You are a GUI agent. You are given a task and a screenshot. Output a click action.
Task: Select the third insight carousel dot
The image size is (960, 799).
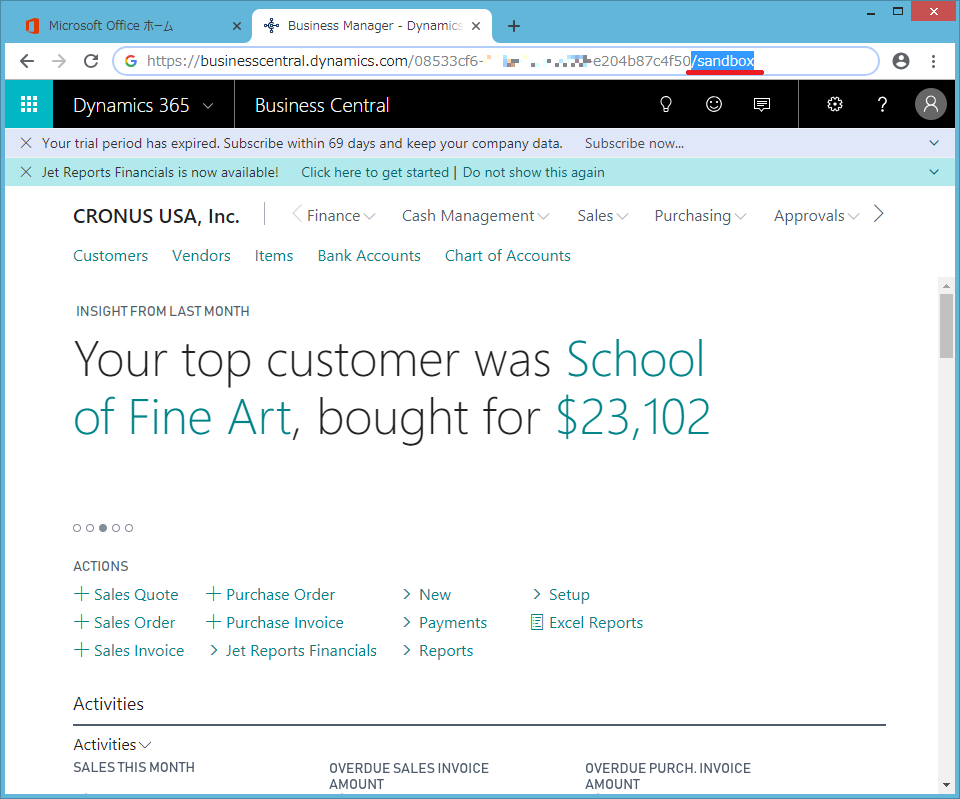point(103,528)
